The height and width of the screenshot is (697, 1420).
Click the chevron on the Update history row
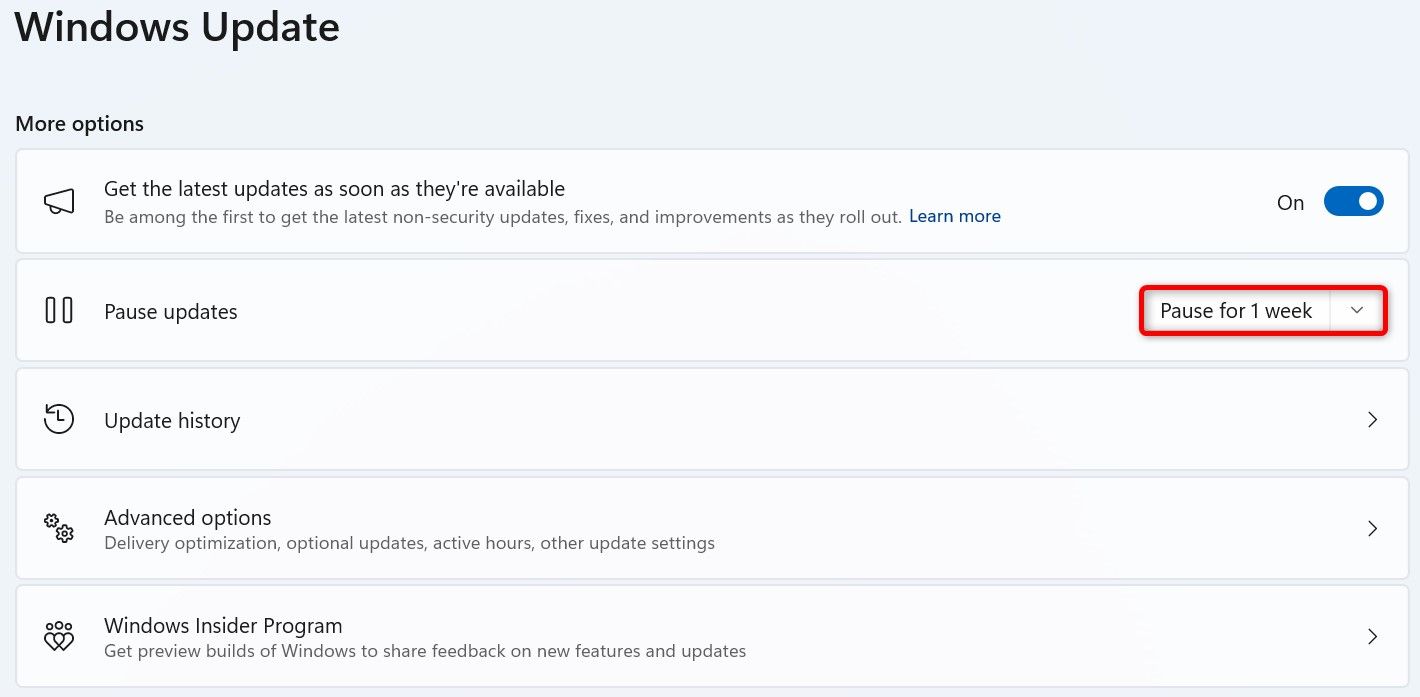coord(1372,420)
